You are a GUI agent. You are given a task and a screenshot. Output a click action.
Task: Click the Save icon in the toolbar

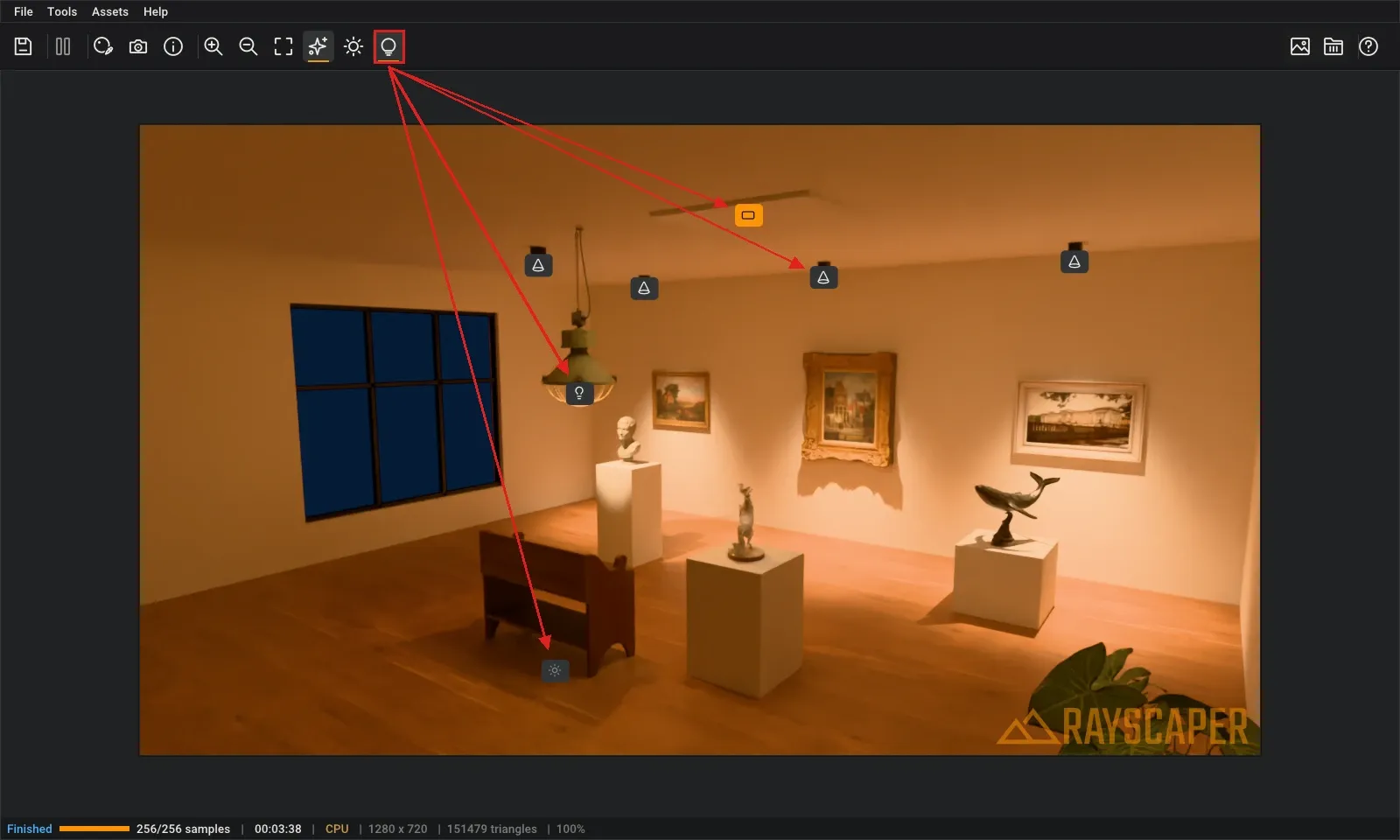[24, 46]
